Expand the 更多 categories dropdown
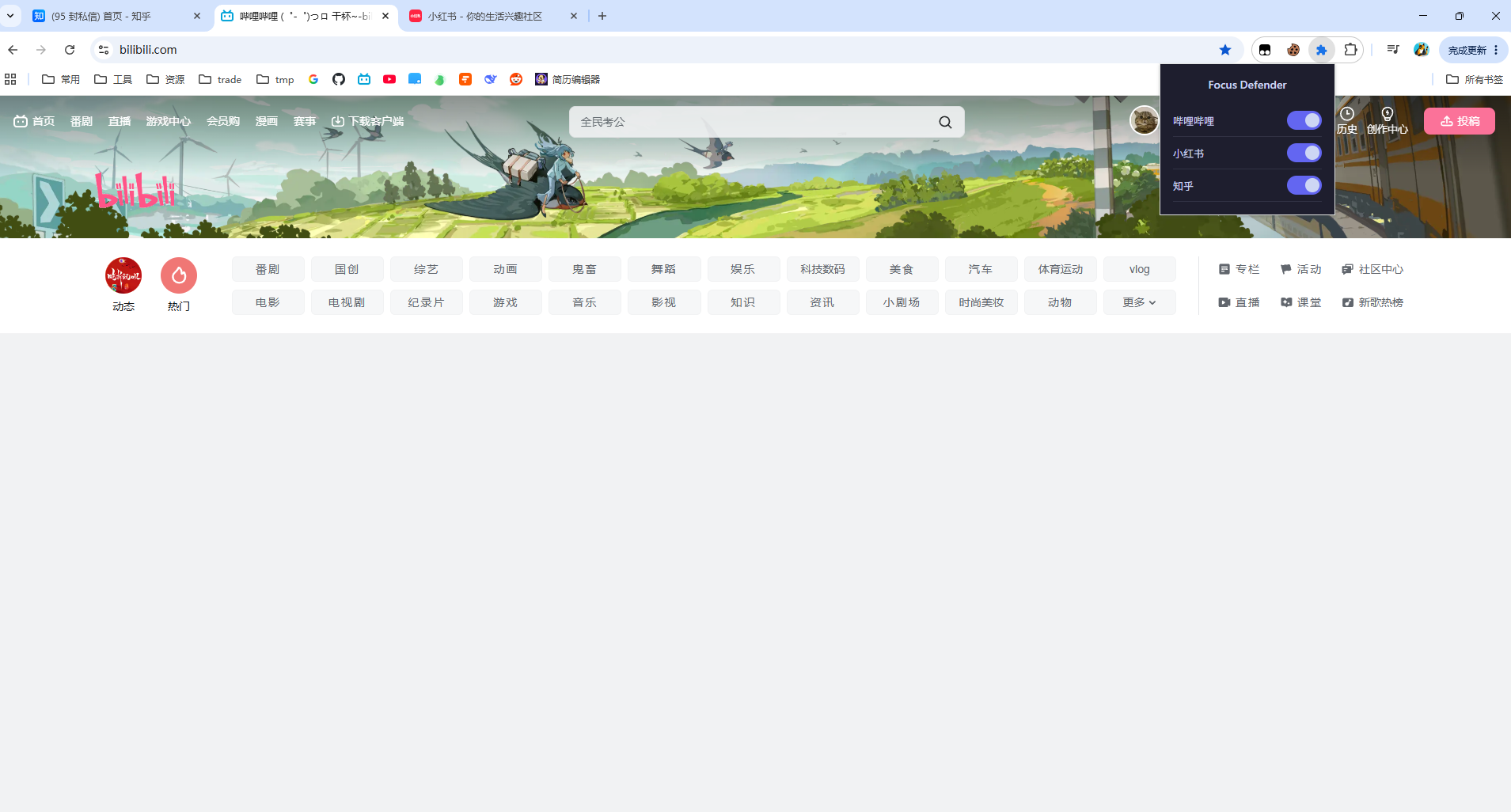Screen dimensions: 1511x812 tap(1139, 302)
